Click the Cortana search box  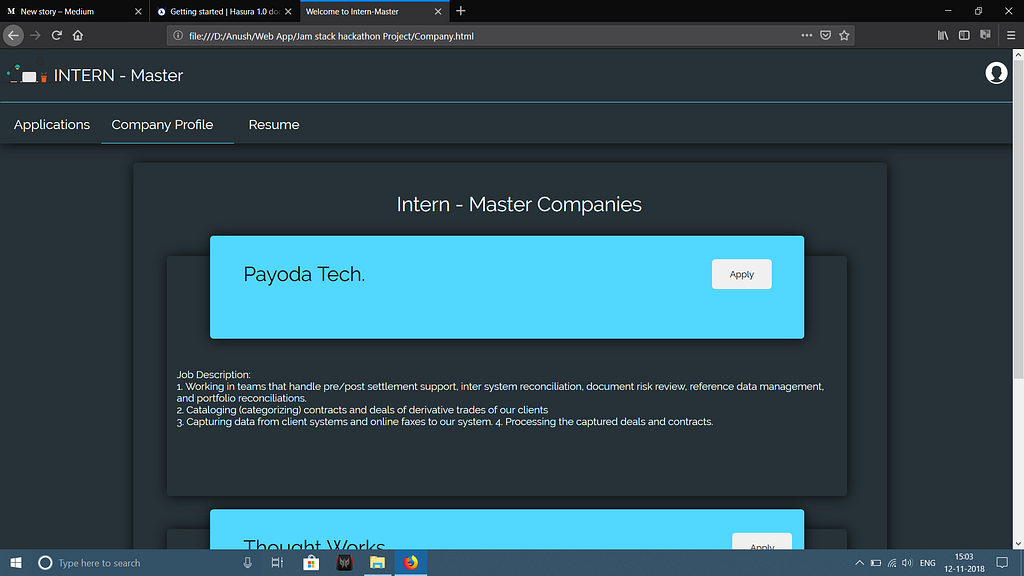(144, 562)
